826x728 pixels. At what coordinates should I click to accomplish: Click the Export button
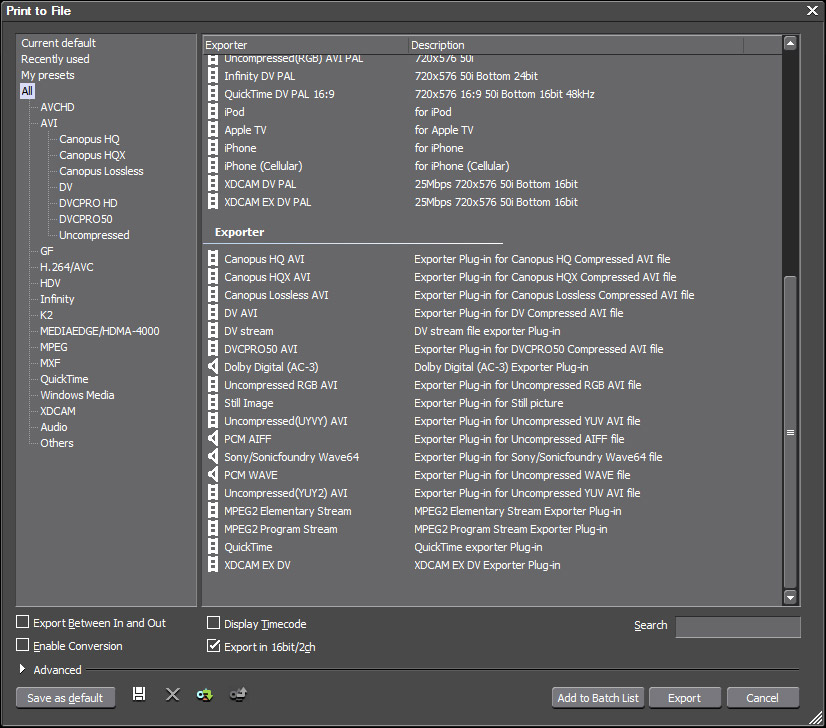coord(684,698)
